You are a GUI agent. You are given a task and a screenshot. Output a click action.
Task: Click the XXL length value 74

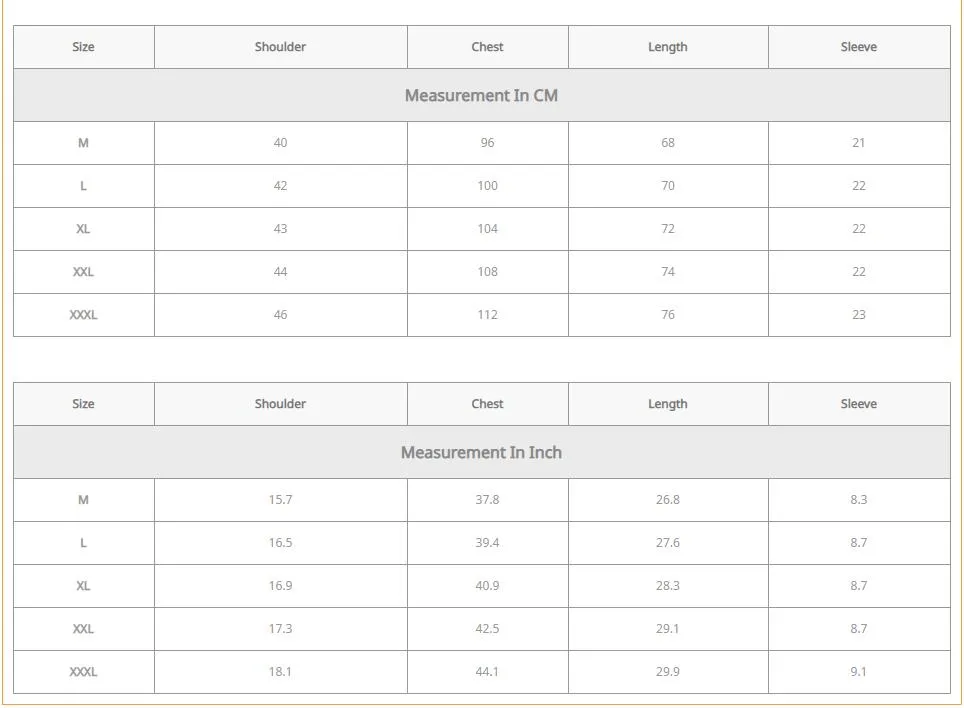(x=667, y=272)
